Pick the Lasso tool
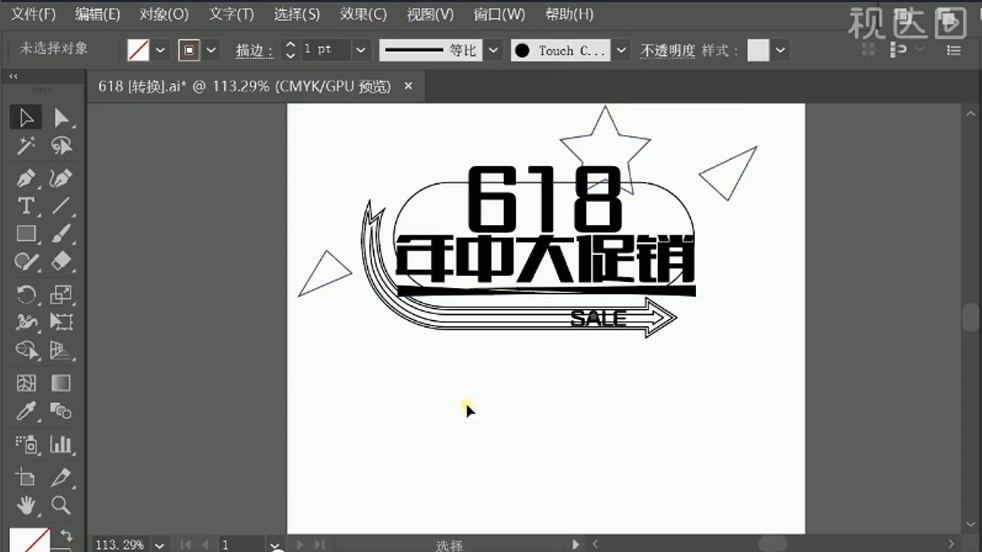This screenshot has width=982, height=552. [x=61, y=146]
